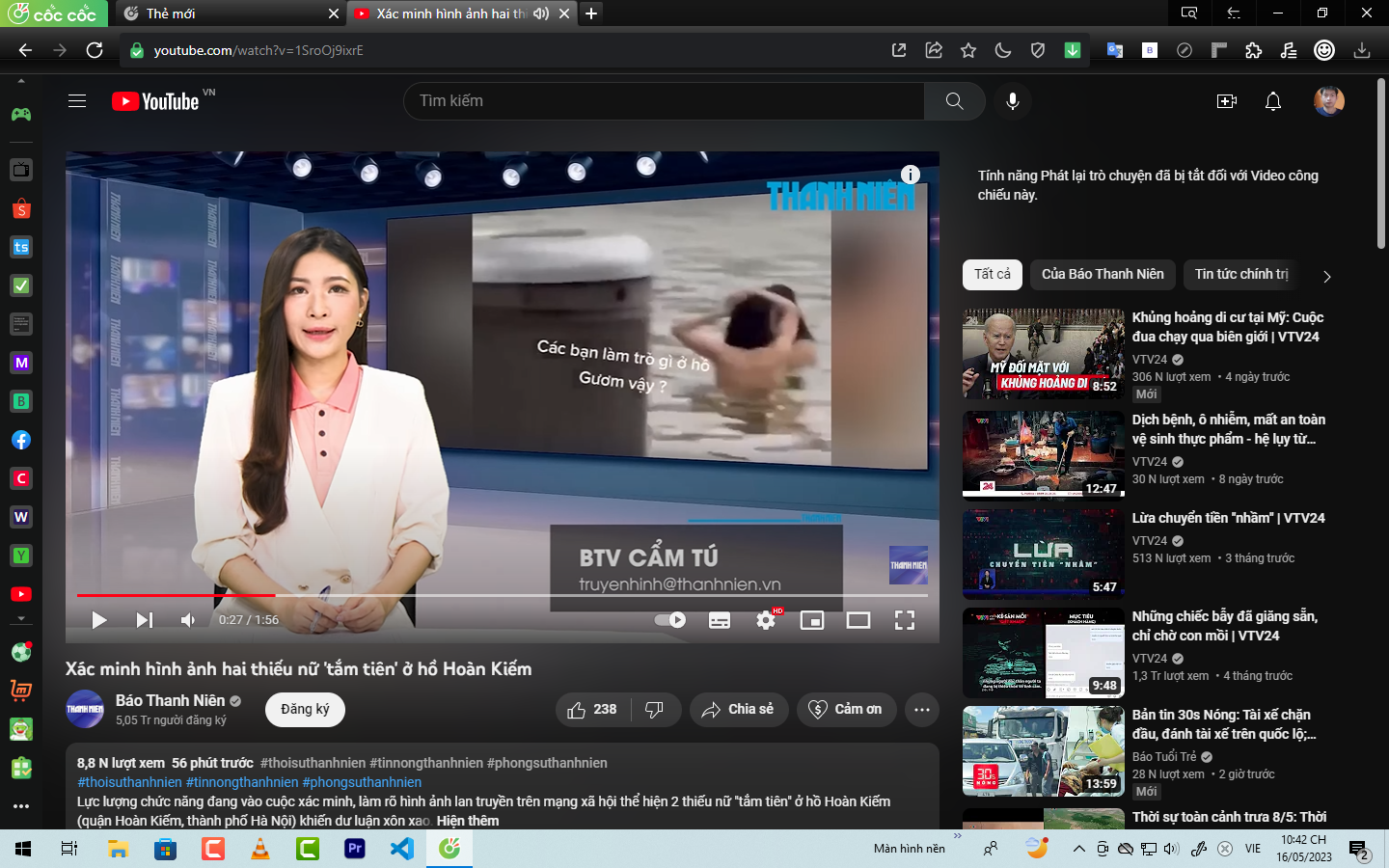
Task: Click the 'Chia sẻ' share button
Action: click(x=738, y=710)
